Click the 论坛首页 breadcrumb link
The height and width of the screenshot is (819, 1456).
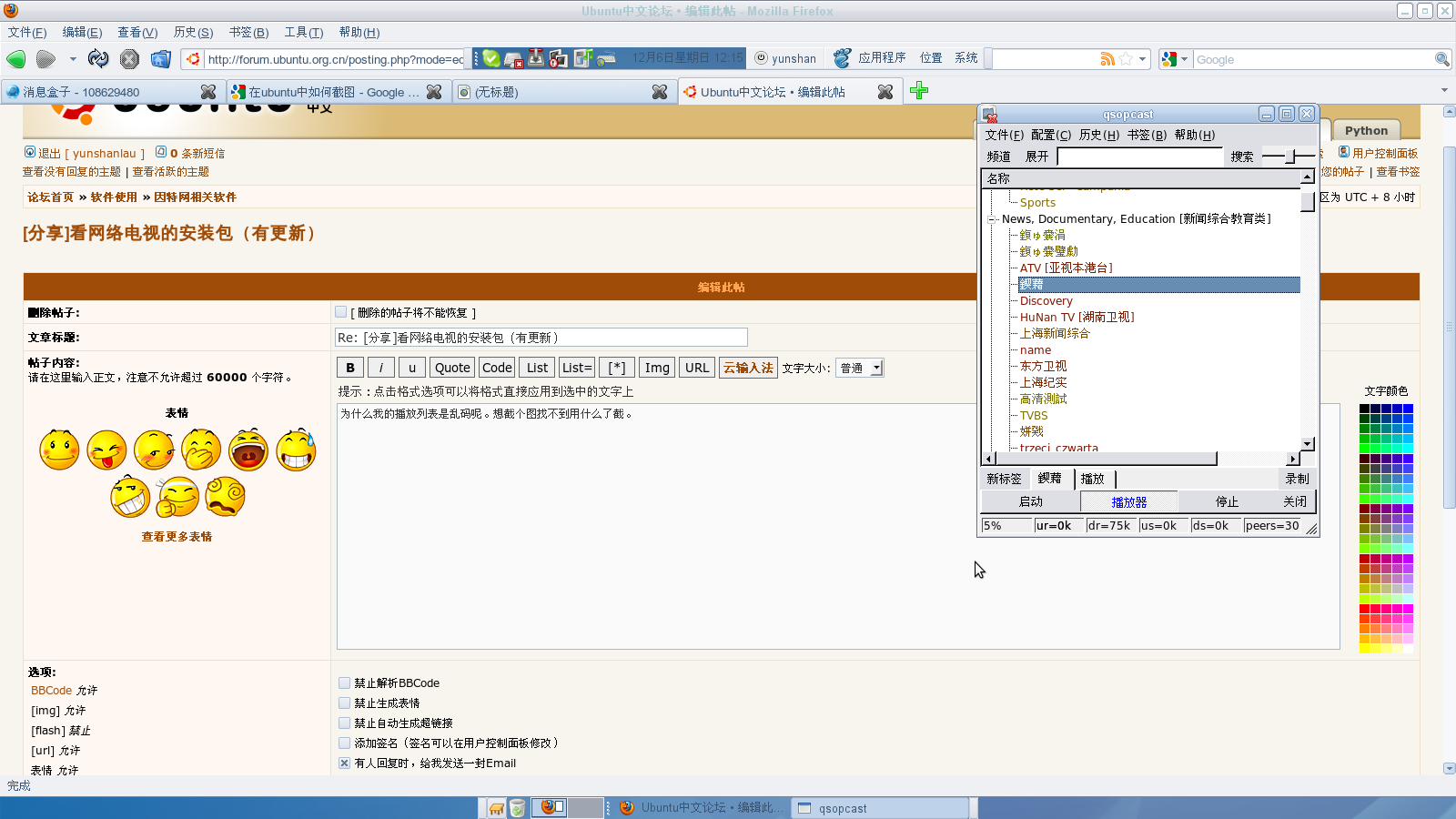pos(50,197)
